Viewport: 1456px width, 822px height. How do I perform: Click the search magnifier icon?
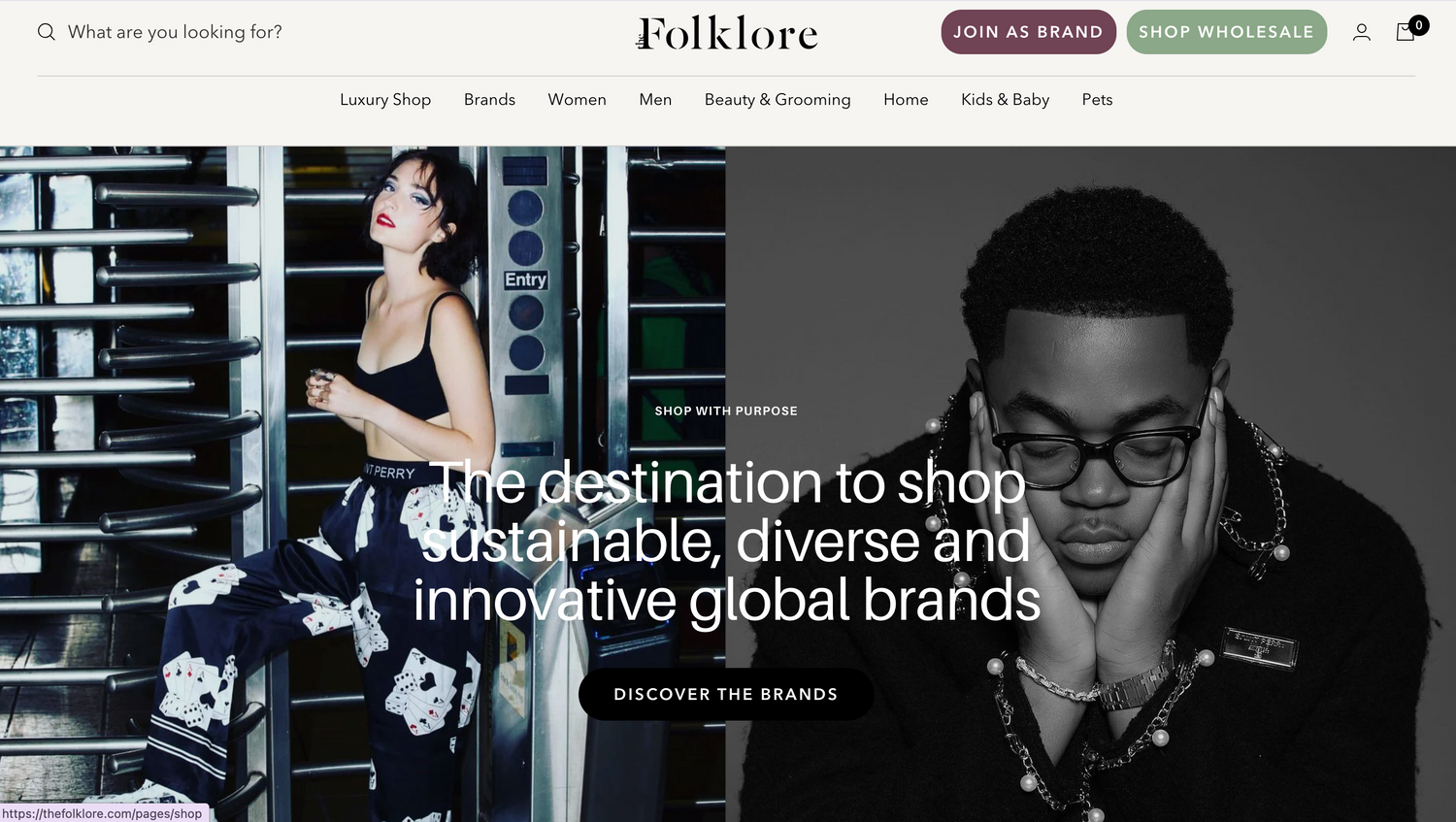pyautogui.click(x=46, y=32)
